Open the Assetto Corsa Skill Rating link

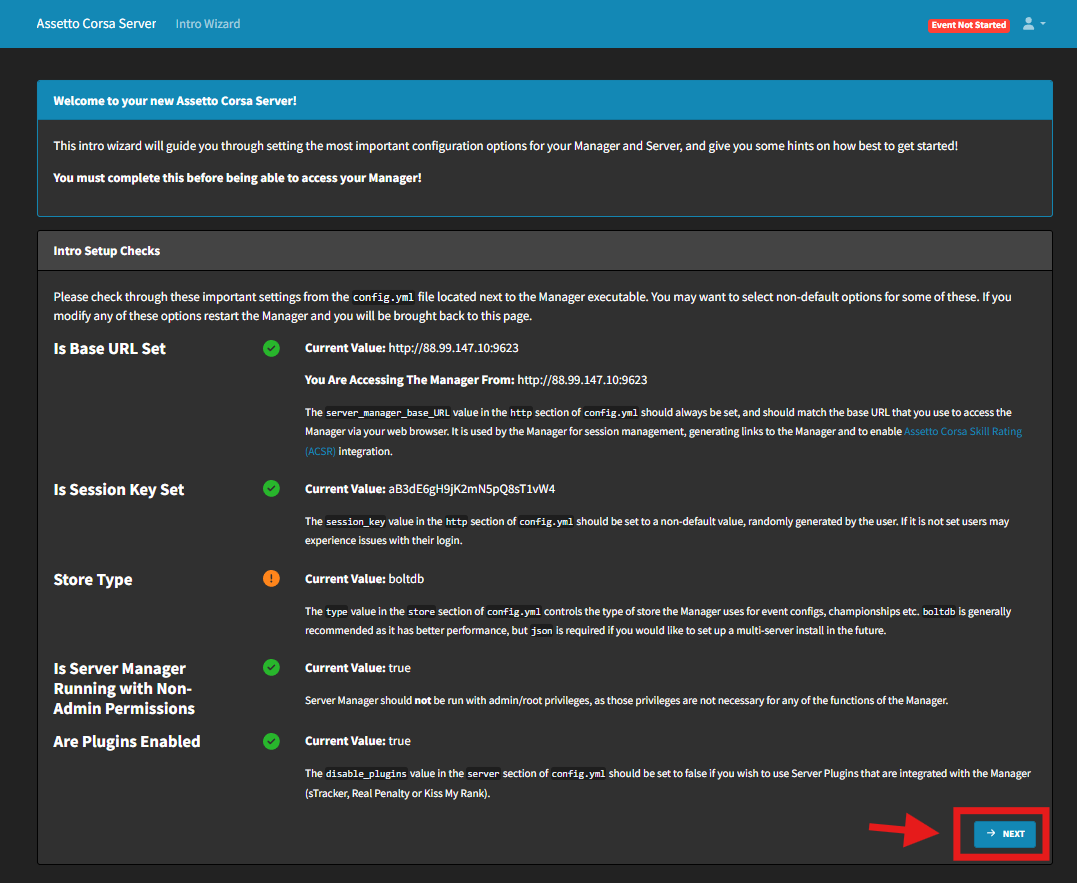point(962,431)
